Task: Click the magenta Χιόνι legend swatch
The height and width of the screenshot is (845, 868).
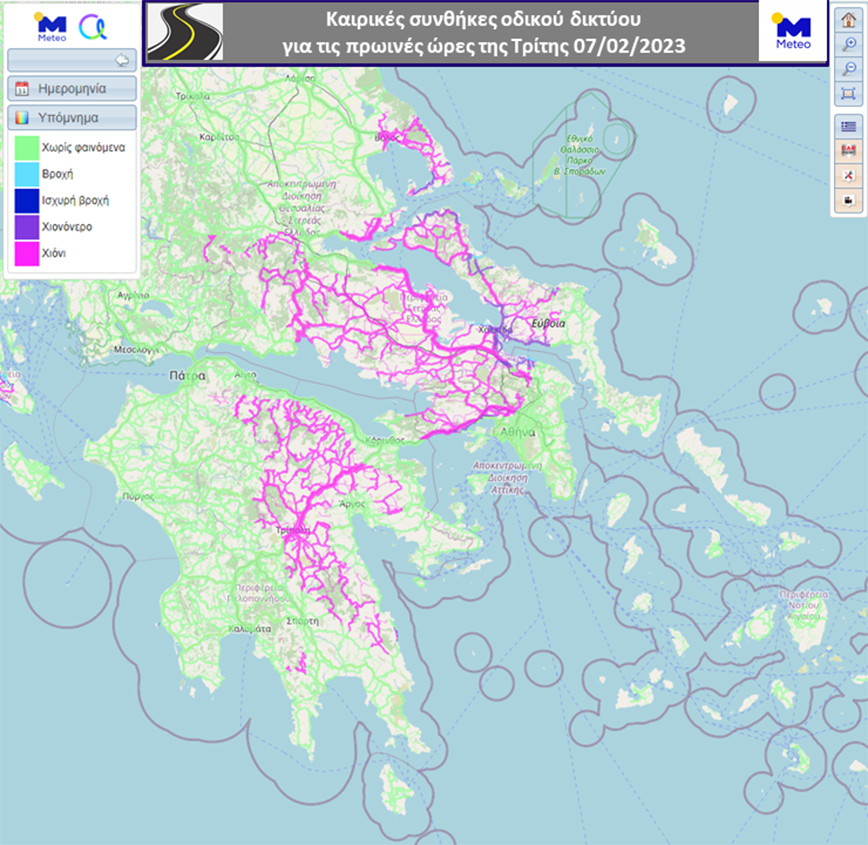Action: pos(25,254)
